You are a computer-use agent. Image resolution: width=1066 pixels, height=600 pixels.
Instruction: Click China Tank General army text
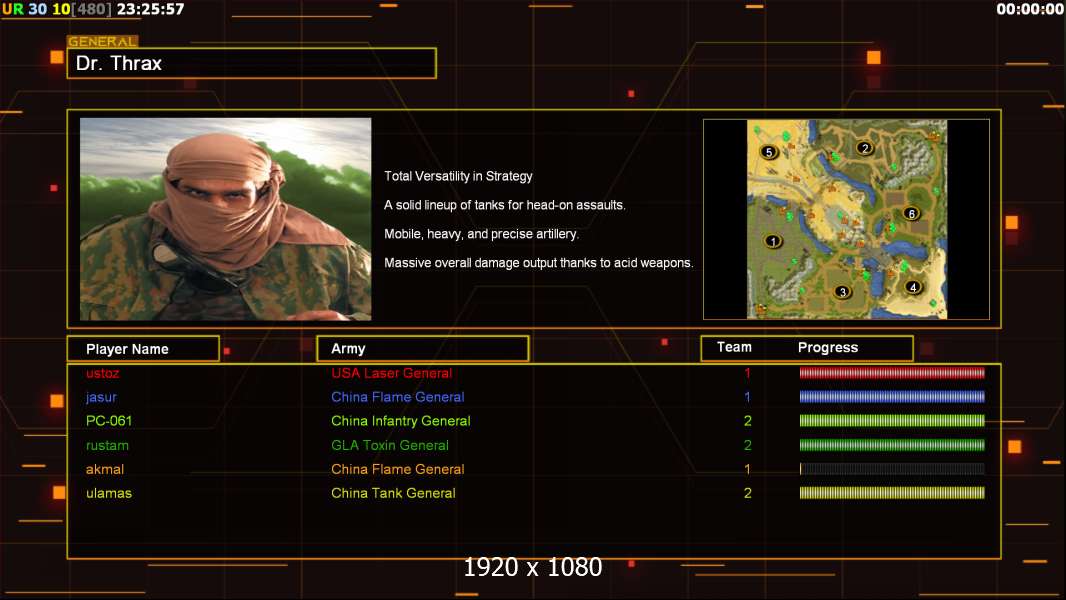393,493
